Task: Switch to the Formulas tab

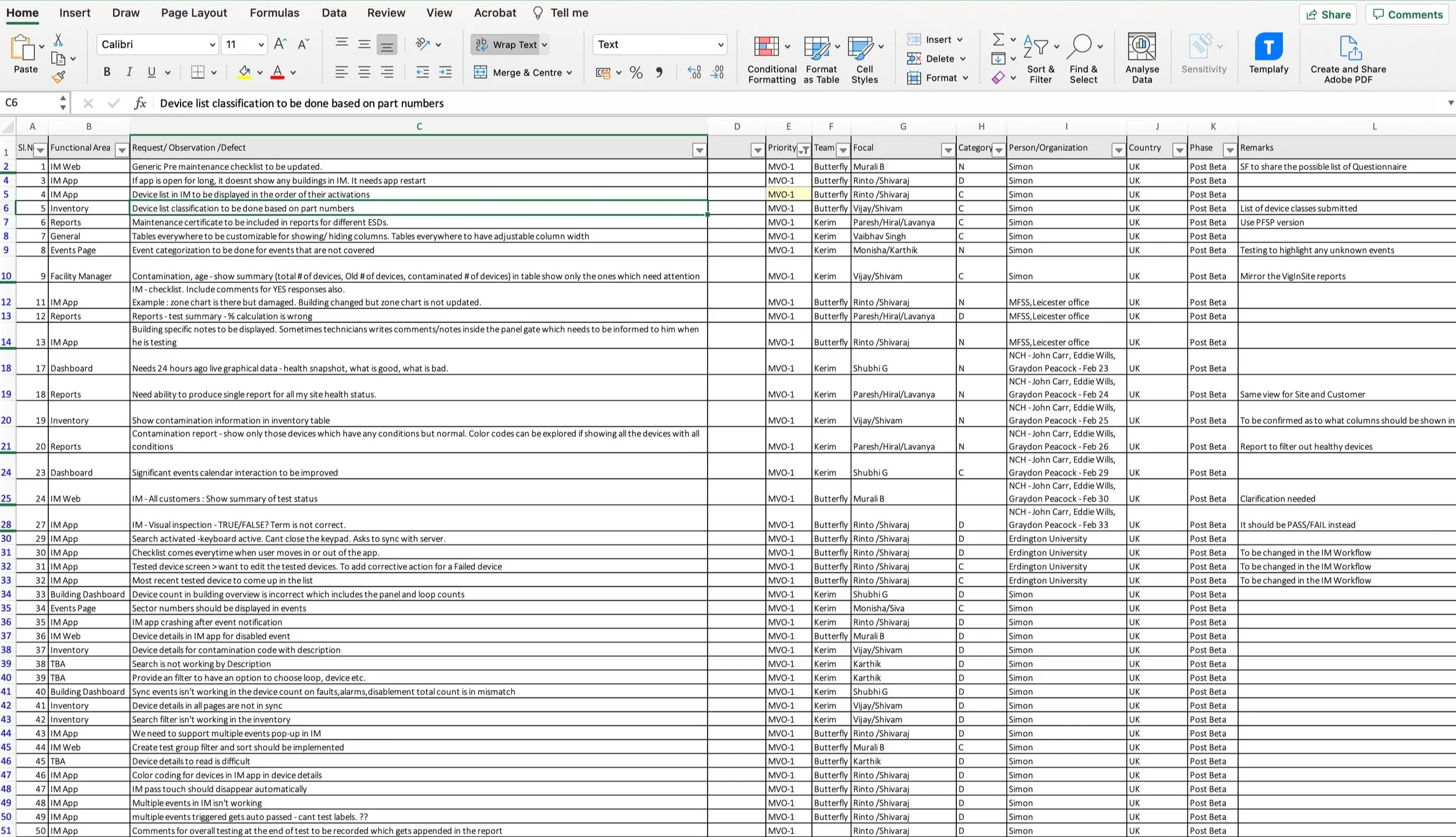Action: (x=274, y=13)
